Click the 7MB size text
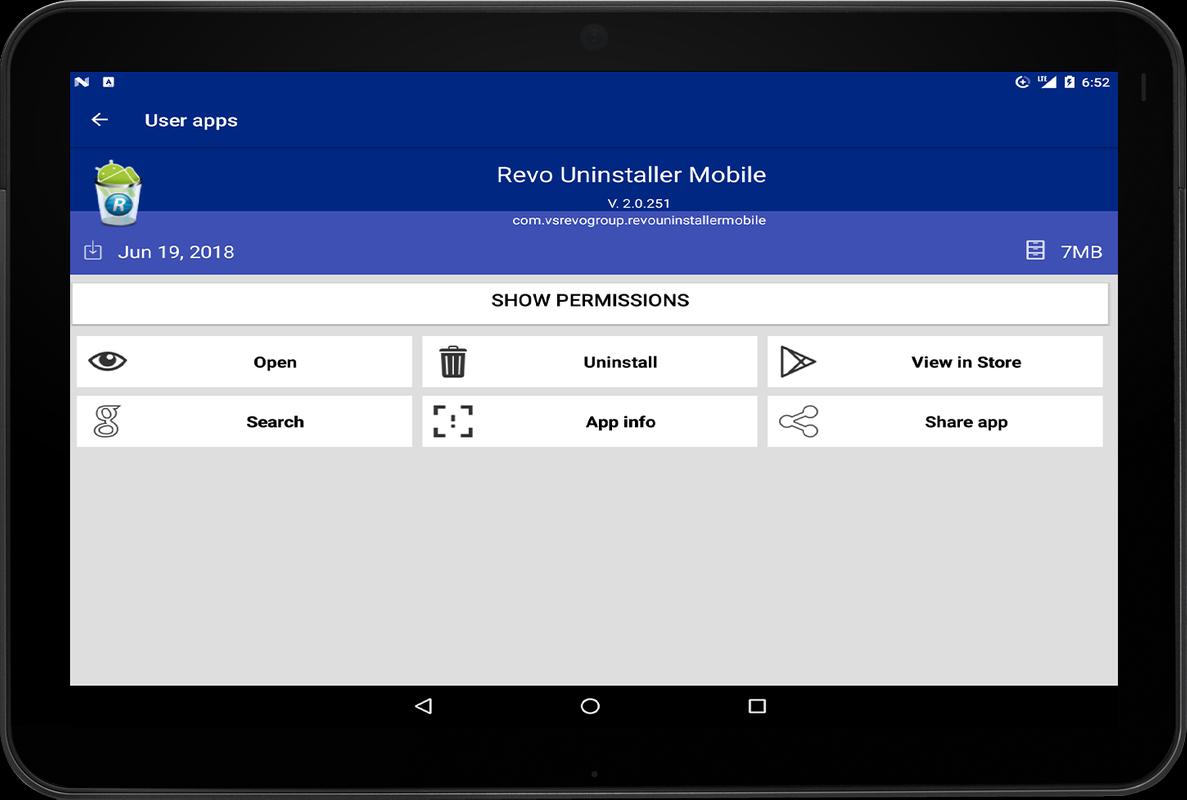The image size is (1187, 800). click(1081, 252)
